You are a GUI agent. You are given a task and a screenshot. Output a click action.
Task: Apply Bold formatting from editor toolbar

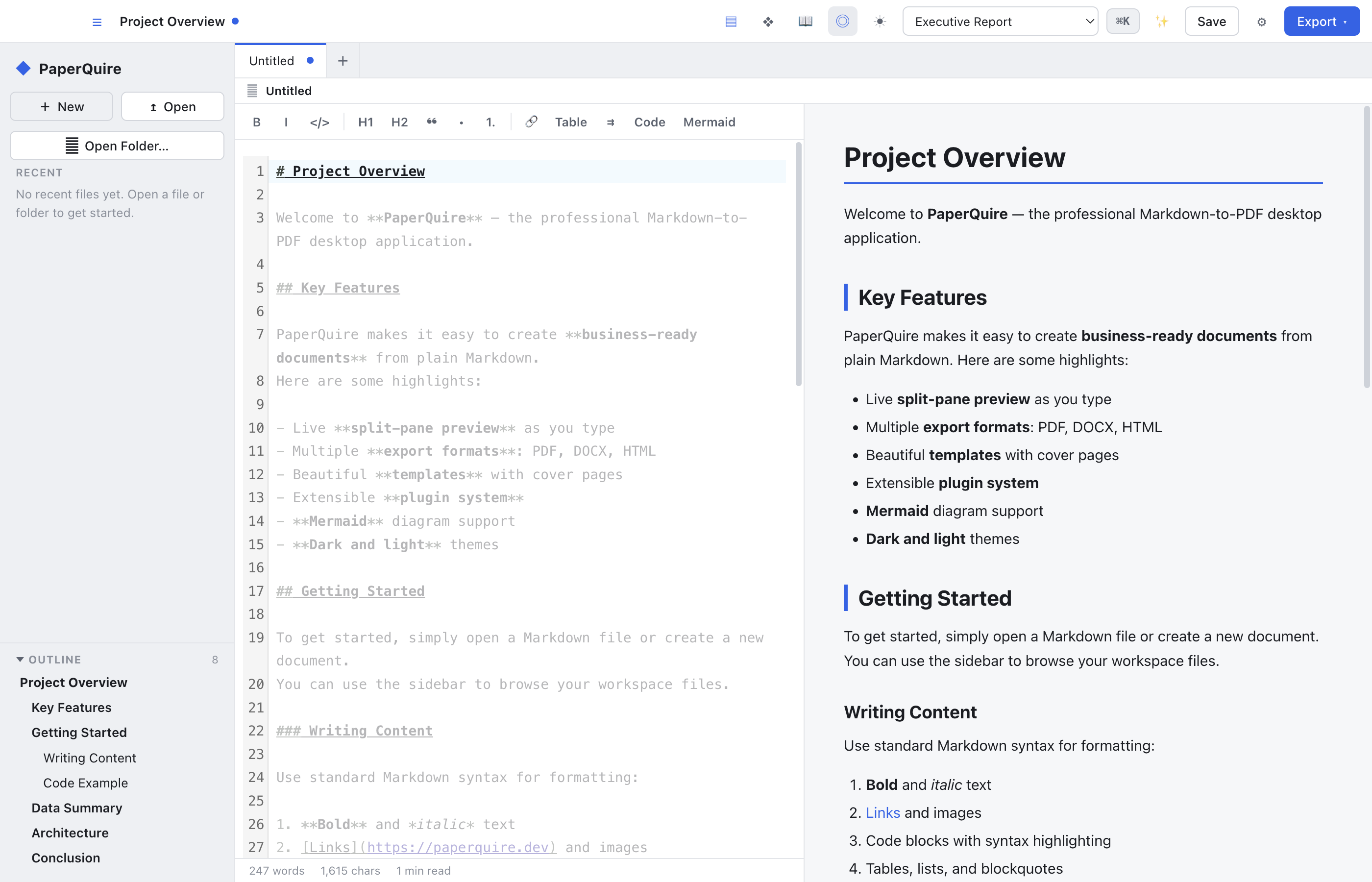257,122
